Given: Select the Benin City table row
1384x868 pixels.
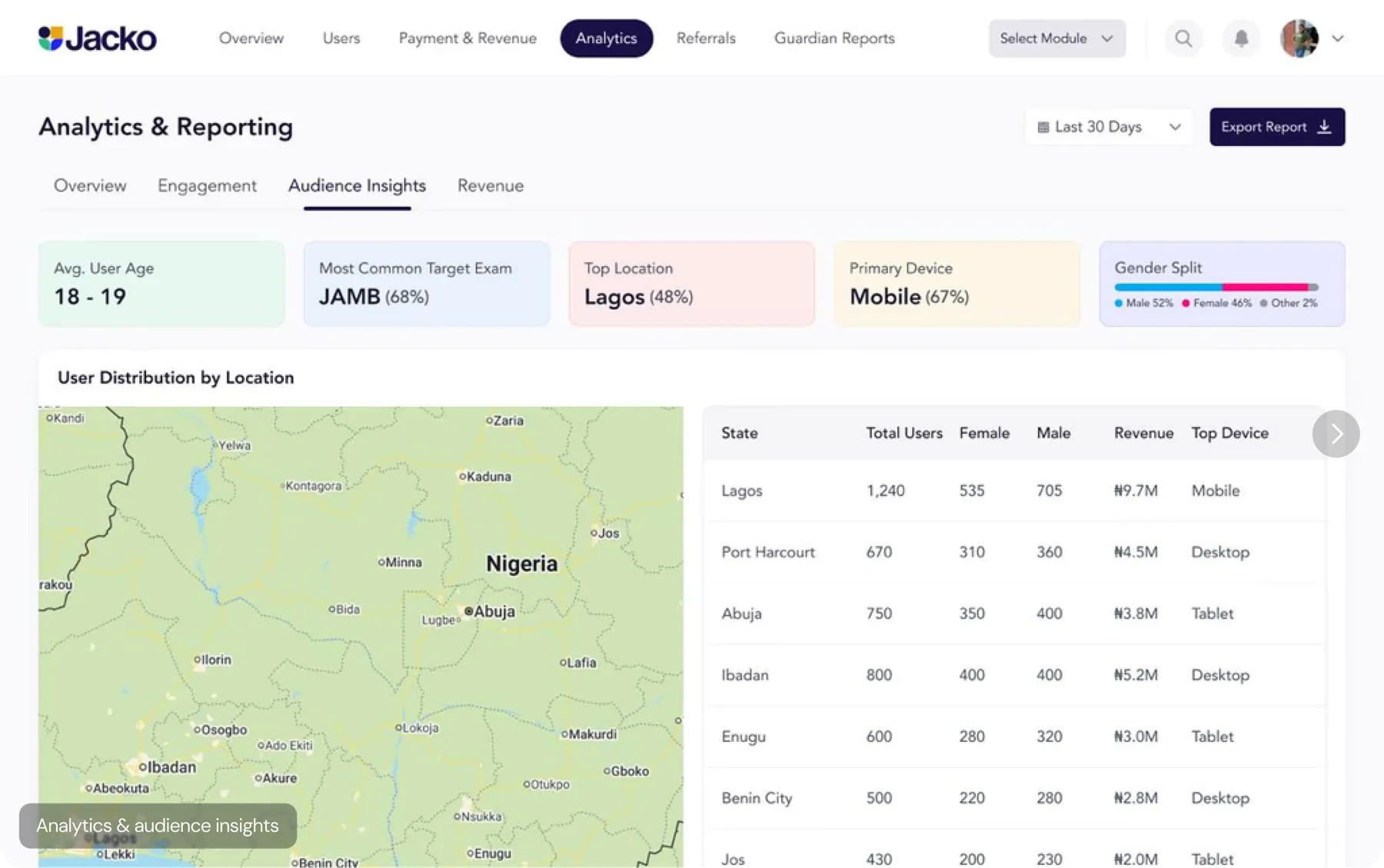Looking at the screenshot, I should [x=1014, y=798].
